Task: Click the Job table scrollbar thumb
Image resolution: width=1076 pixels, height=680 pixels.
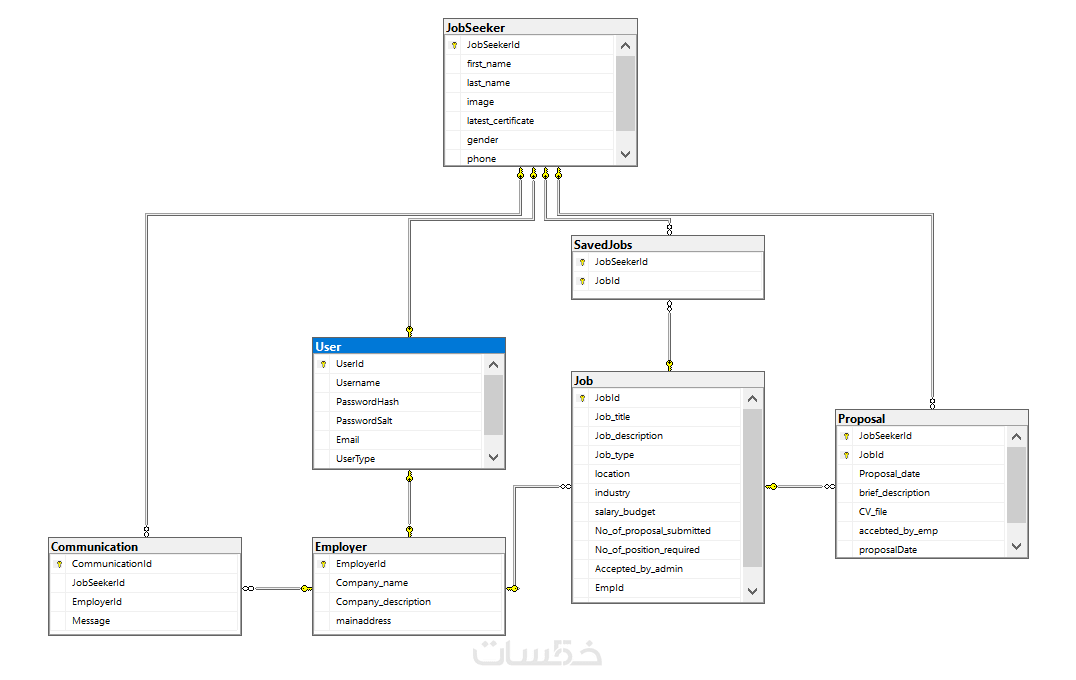Action: pyautogui.click(x=752, y=488)
